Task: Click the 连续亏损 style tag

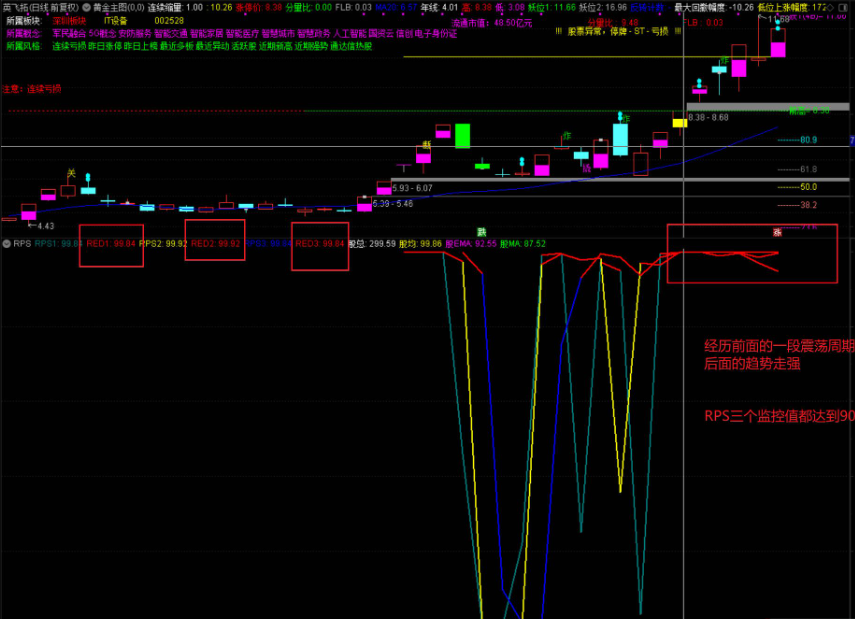Action: (x=69, y=46)
